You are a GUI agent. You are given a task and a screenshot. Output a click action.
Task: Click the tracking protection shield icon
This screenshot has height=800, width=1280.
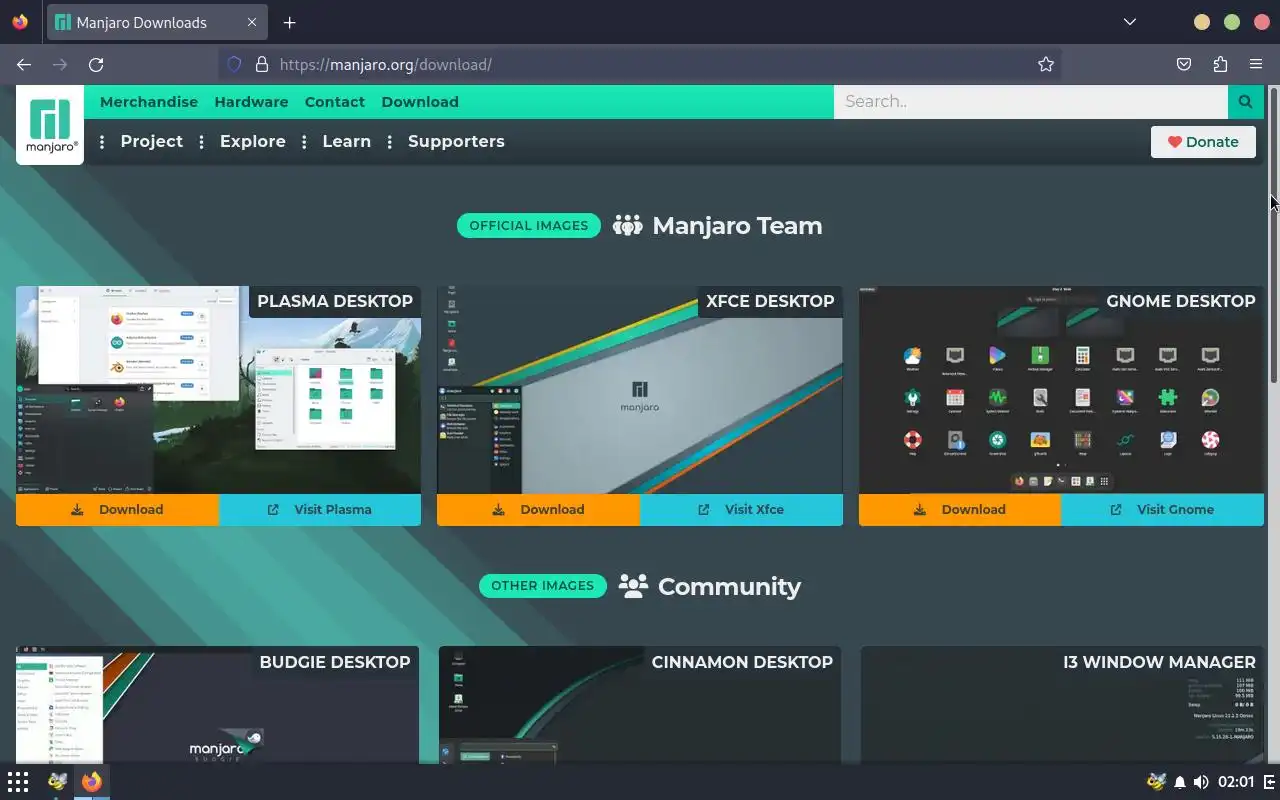[235, 64]
